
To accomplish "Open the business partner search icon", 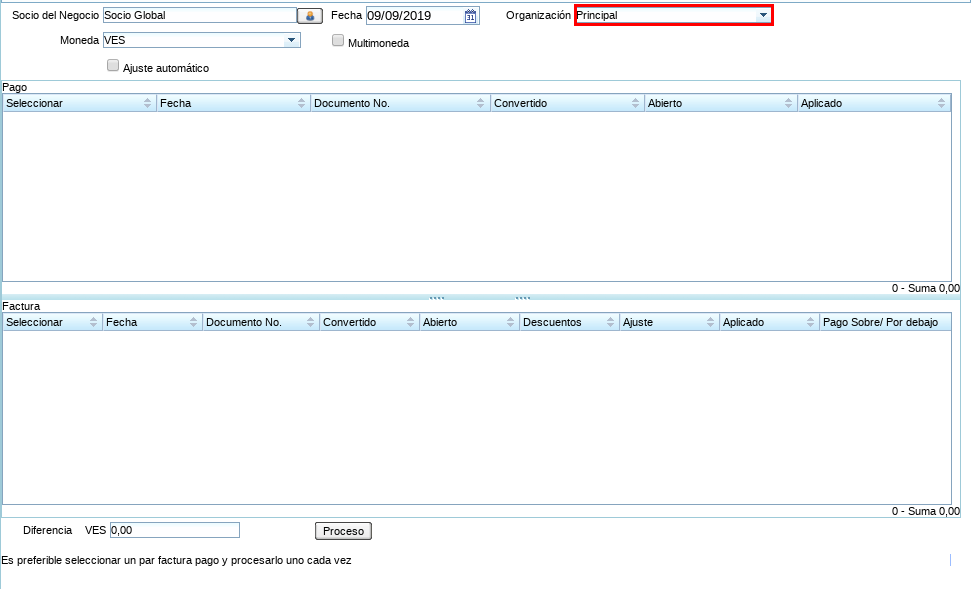I will [310, 16].
